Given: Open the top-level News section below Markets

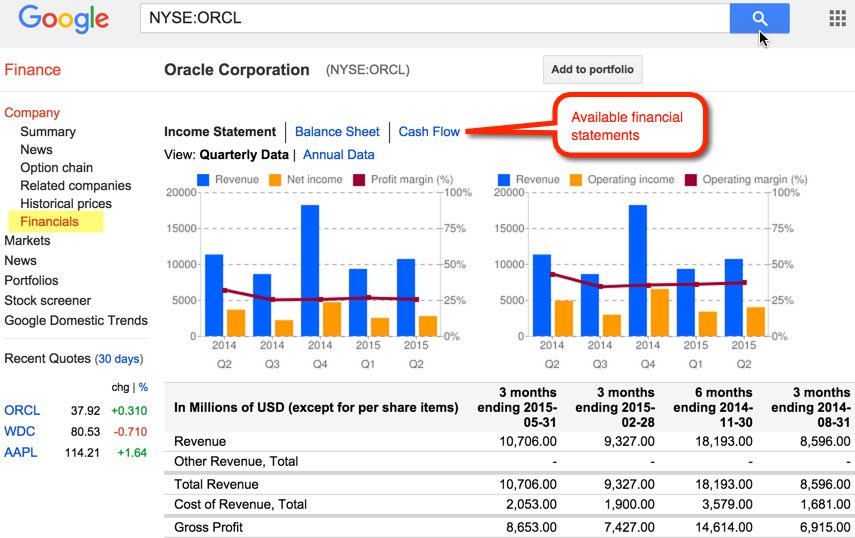Looking at the screenshot, I should click(x=20, y=261).
